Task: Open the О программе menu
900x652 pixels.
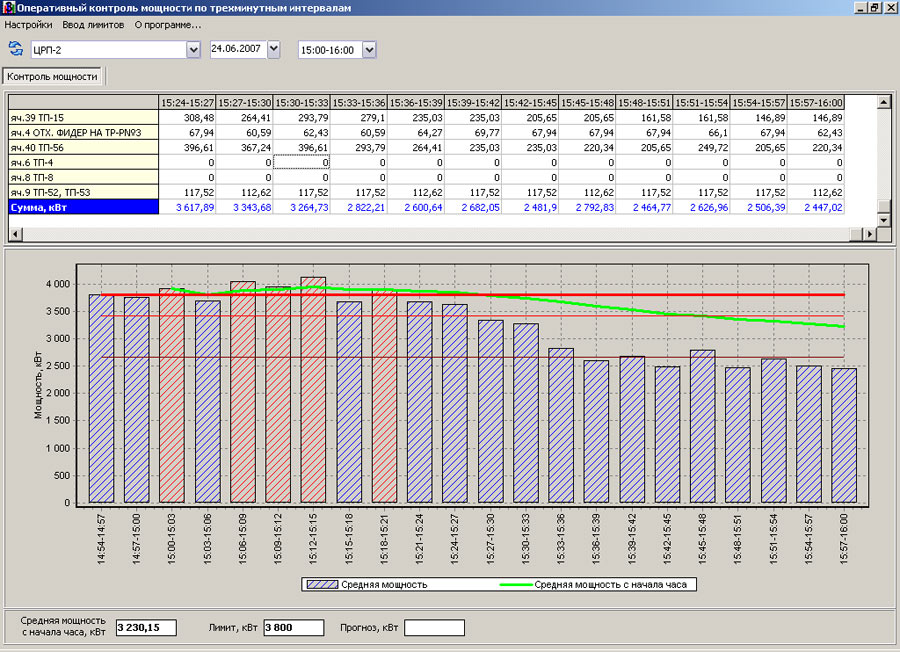Action: point(167,24)
